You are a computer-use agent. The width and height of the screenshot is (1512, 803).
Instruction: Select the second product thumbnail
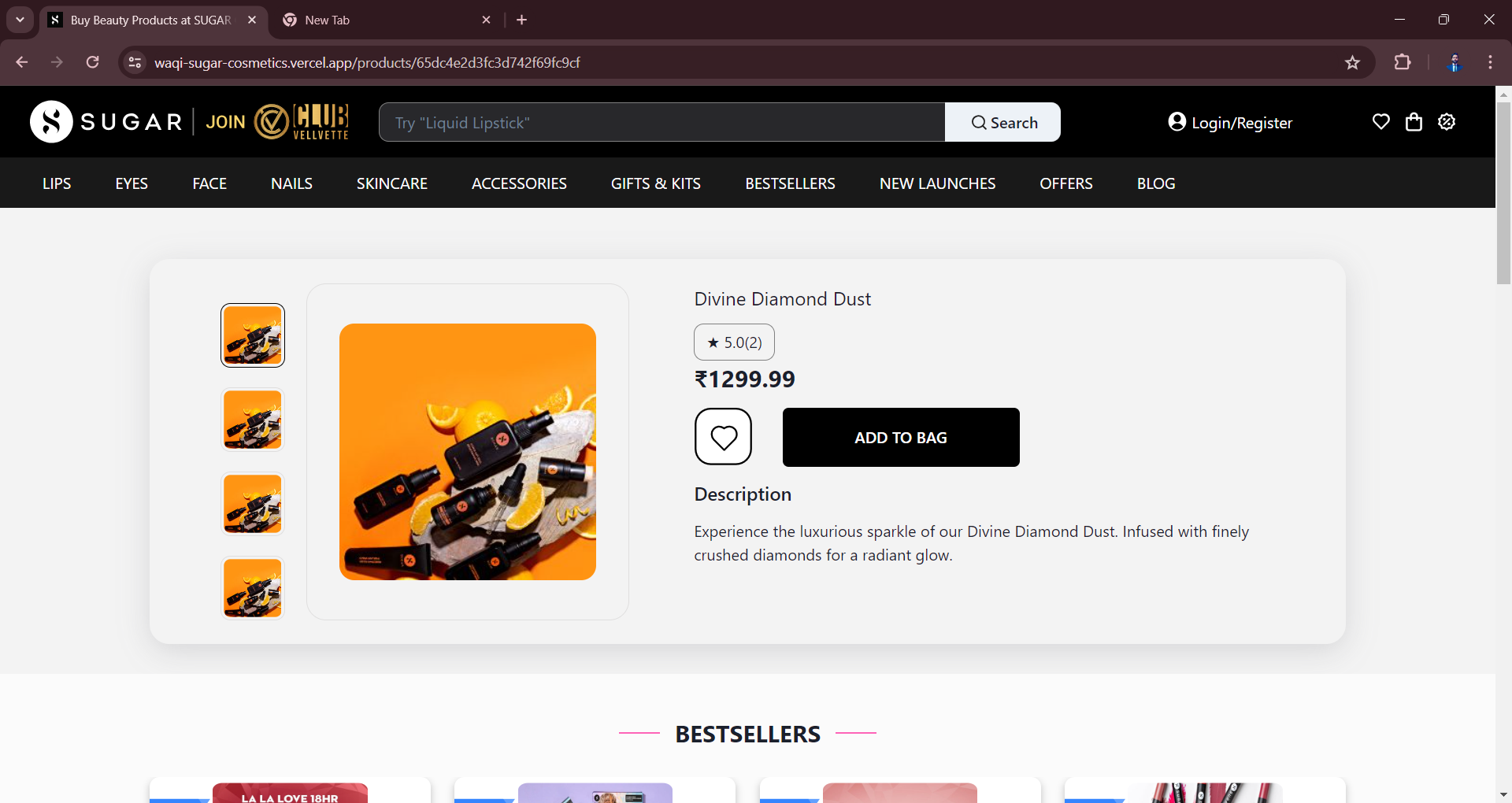[x=253, y=420]
